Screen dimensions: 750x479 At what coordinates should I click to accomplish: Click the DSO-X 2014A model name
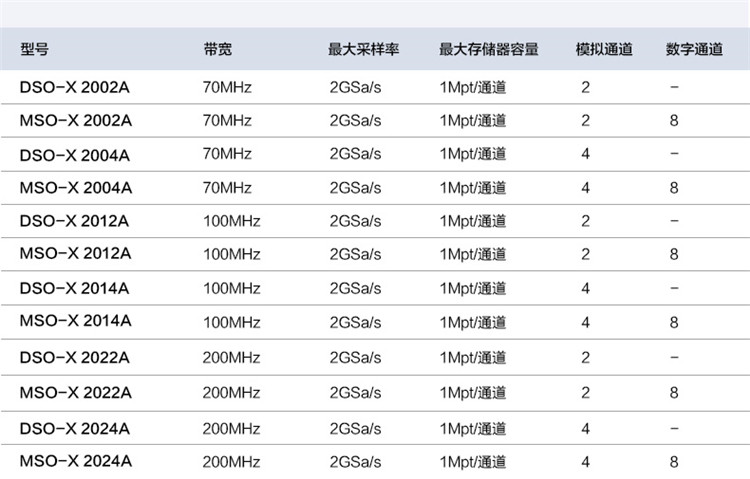[x=74, y=289]
